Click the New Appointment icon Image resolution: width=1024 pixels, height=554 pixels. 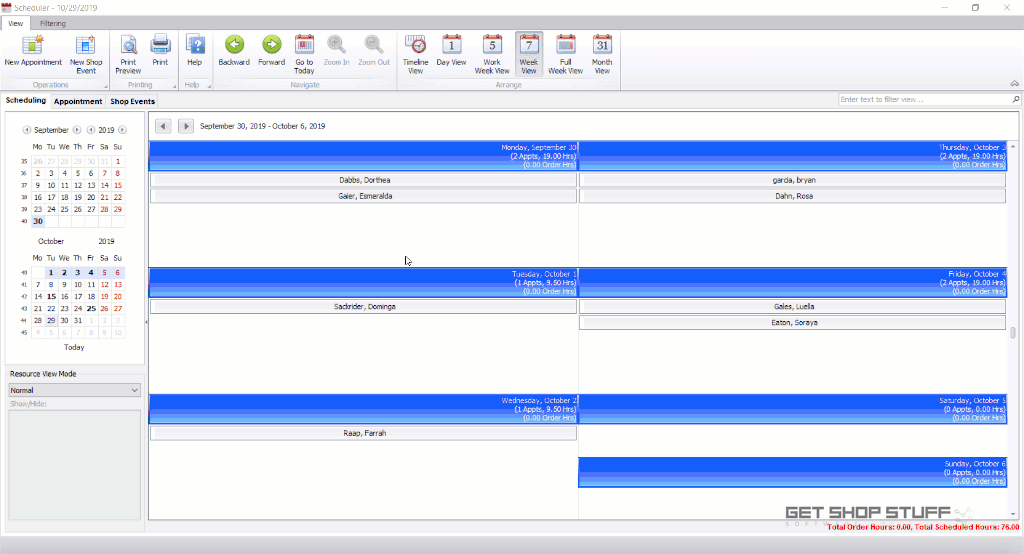pos(33,46)
